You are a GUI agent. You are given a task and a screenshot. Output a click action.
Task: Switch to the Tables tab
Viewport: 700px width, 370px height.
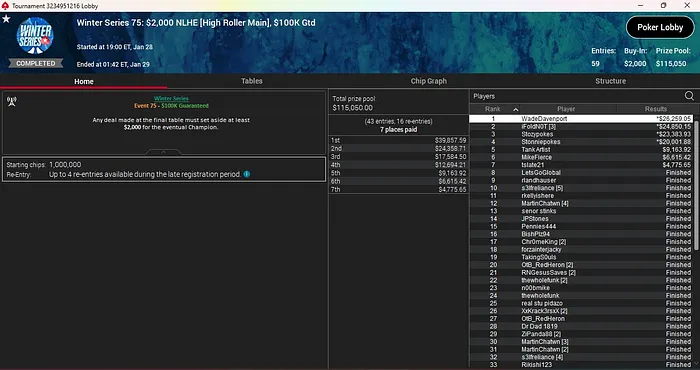click(252, 81)
